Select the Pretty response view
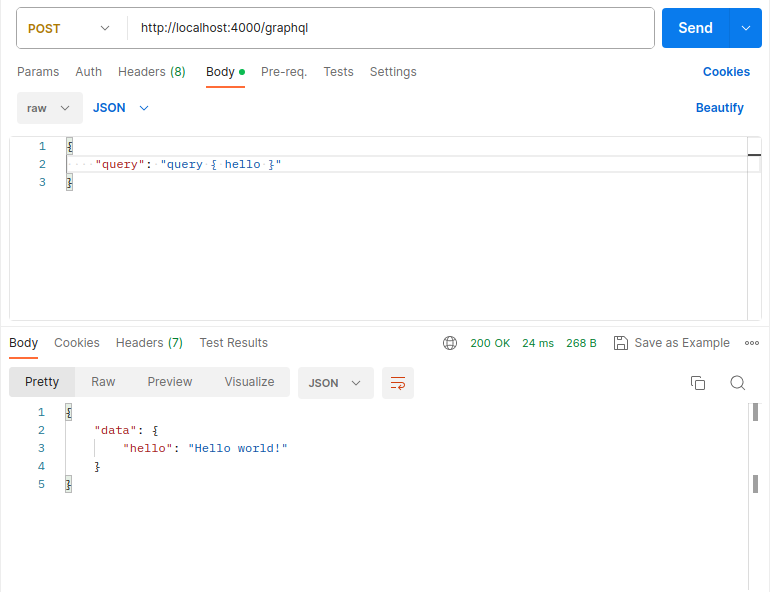This screenshot has height=592, width=771. click(x=42, y=382)
